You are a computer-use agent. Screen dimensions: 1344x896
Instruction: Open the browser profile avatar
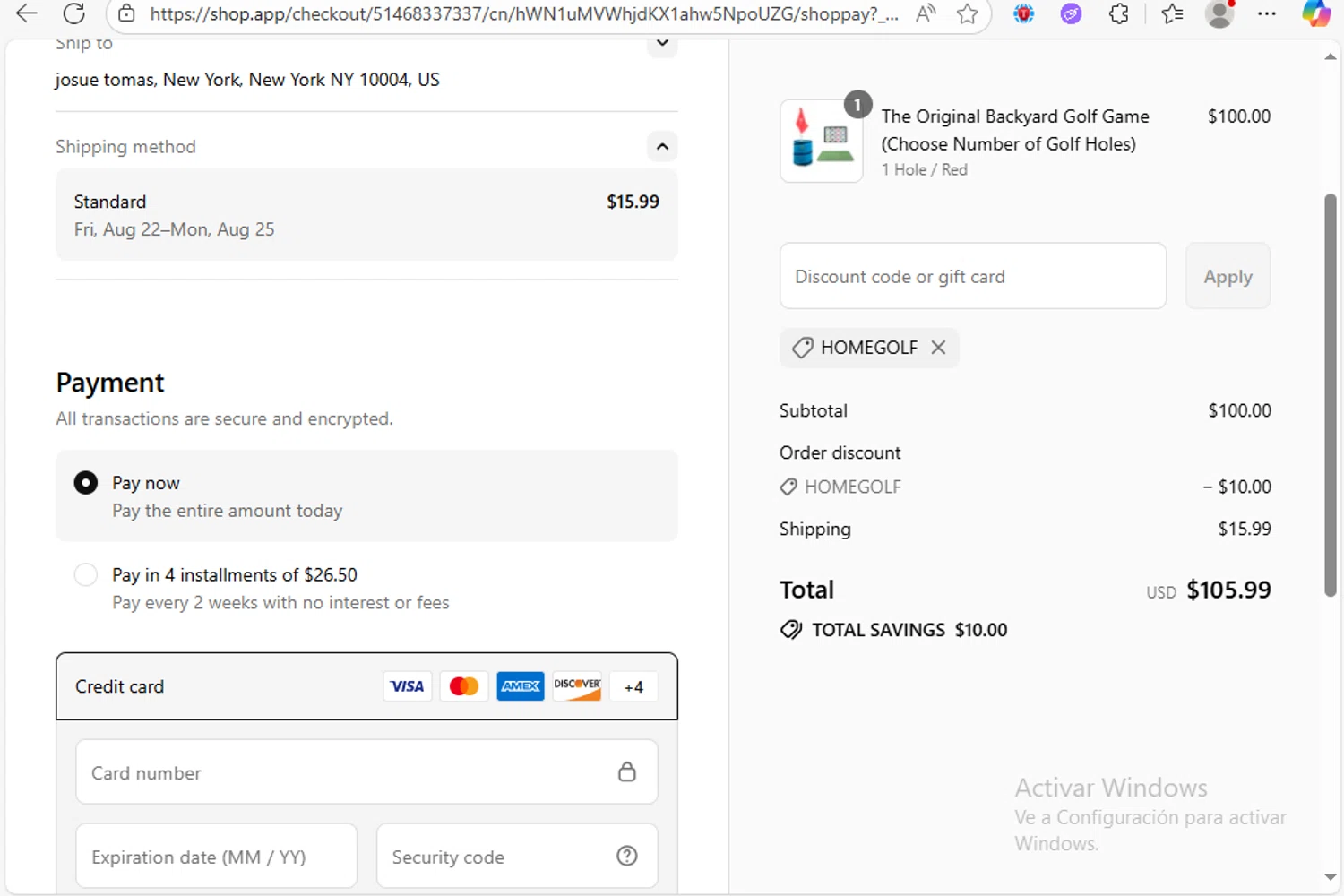pos(1219,13)
